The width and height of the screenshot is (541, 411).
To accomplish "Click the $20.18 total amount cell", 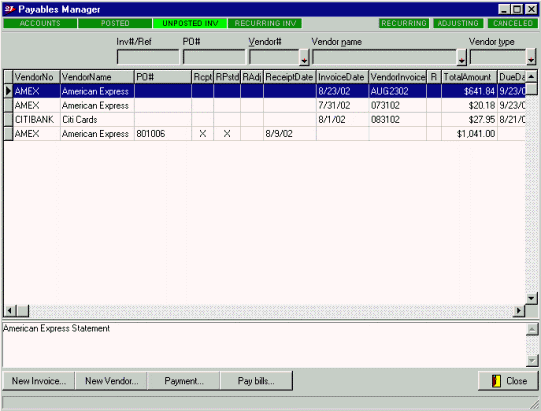I will [469, 105].
